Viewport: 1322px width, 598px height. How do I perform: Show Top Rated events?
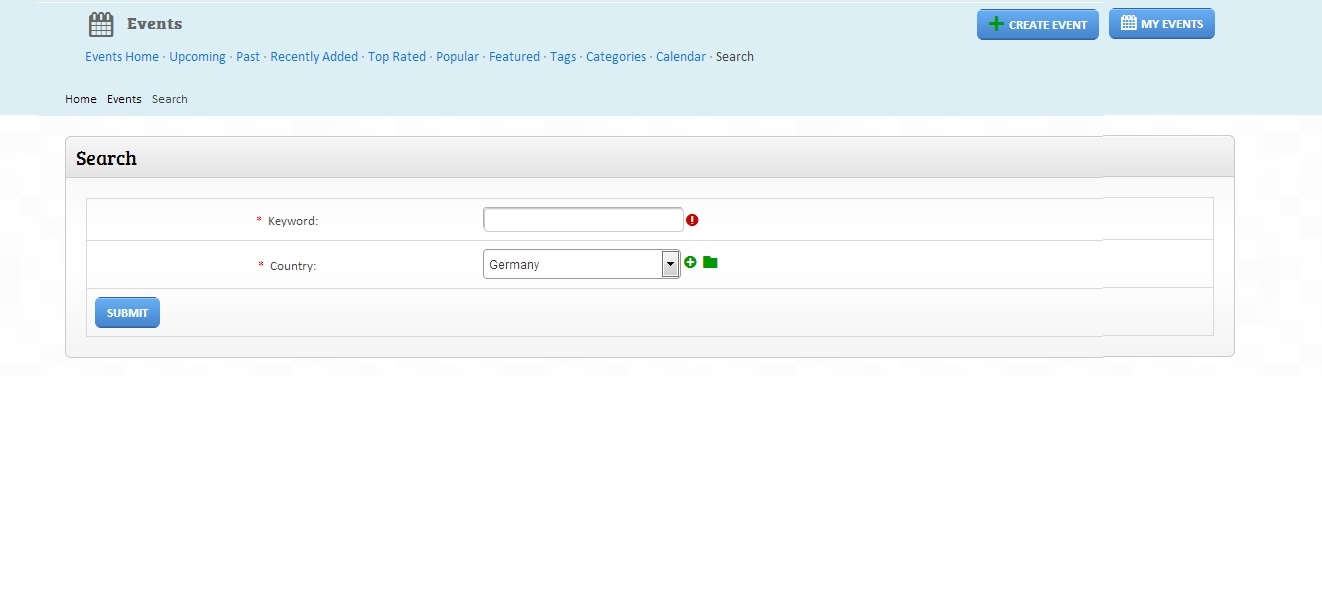point(397,57)
